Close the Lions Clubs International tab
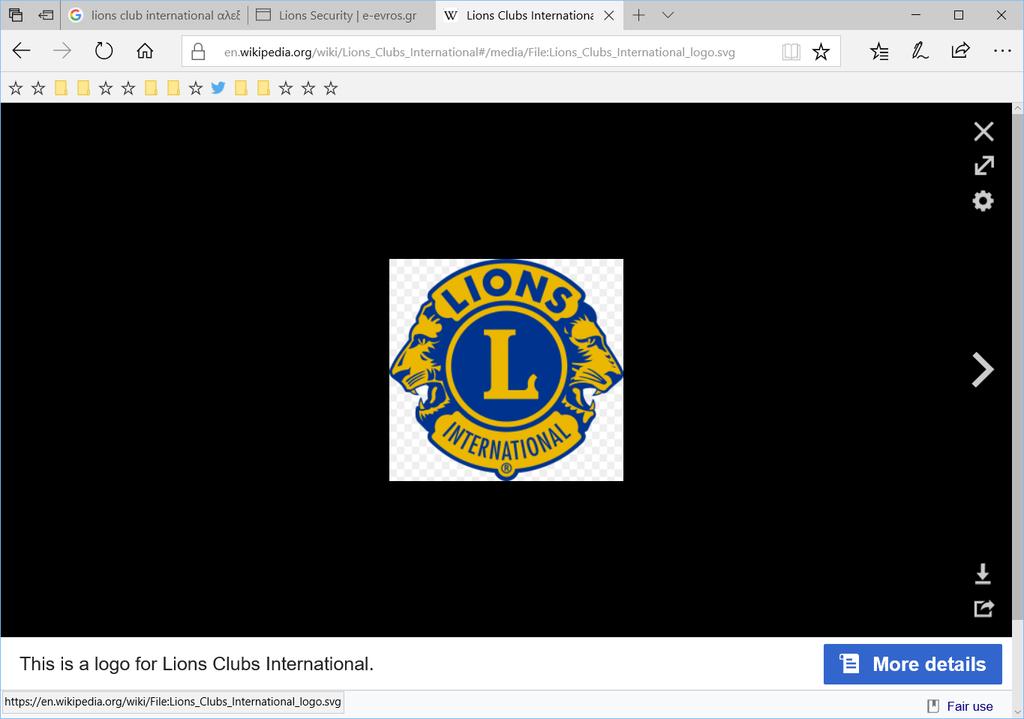Image resolution: width=1024 pixels, height=719 pixels. 609,15
